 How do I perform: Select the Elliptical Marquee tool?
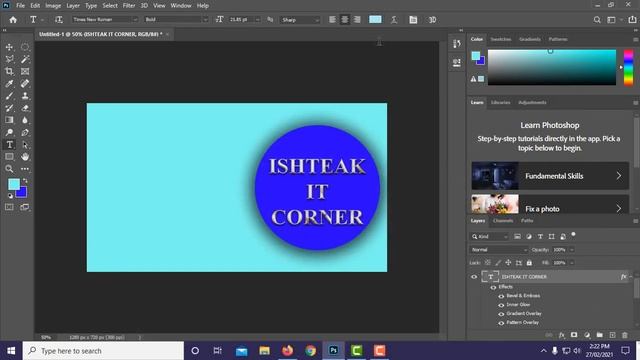[25, 47]
